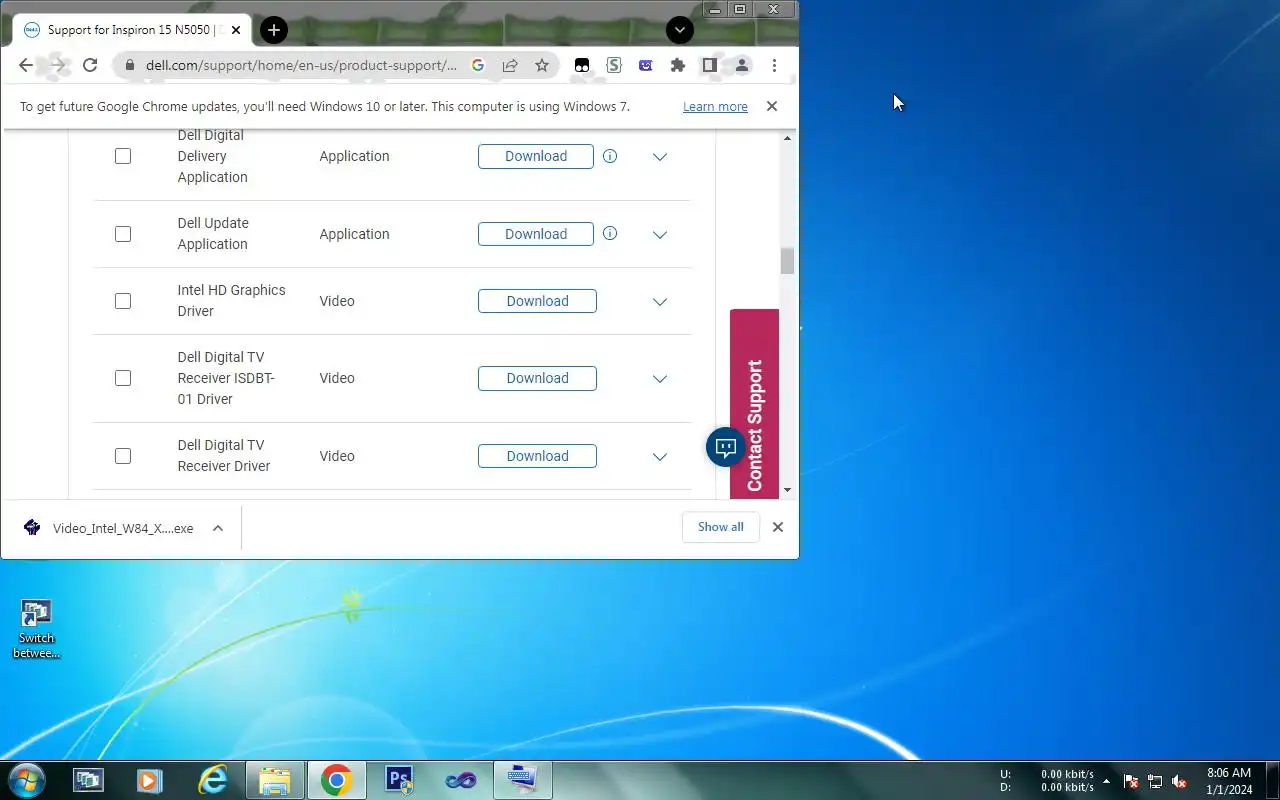Check the Dell Digital TV Receiver ISDBT-01 checkbox

[x=123, y=378]
